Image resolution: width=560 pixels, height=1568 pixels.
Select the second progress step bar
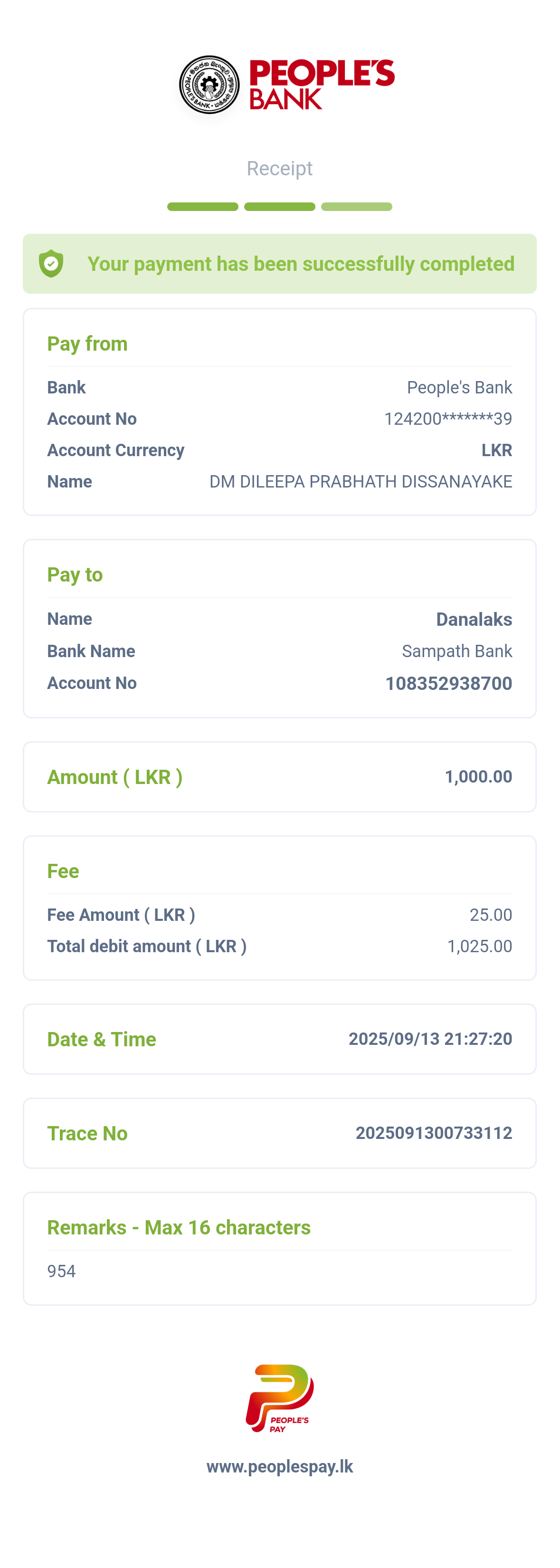point(279,207)
